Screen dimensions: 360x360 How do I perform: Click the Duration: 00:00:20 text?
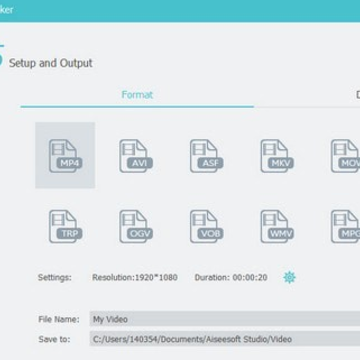[x=231, y=277]
